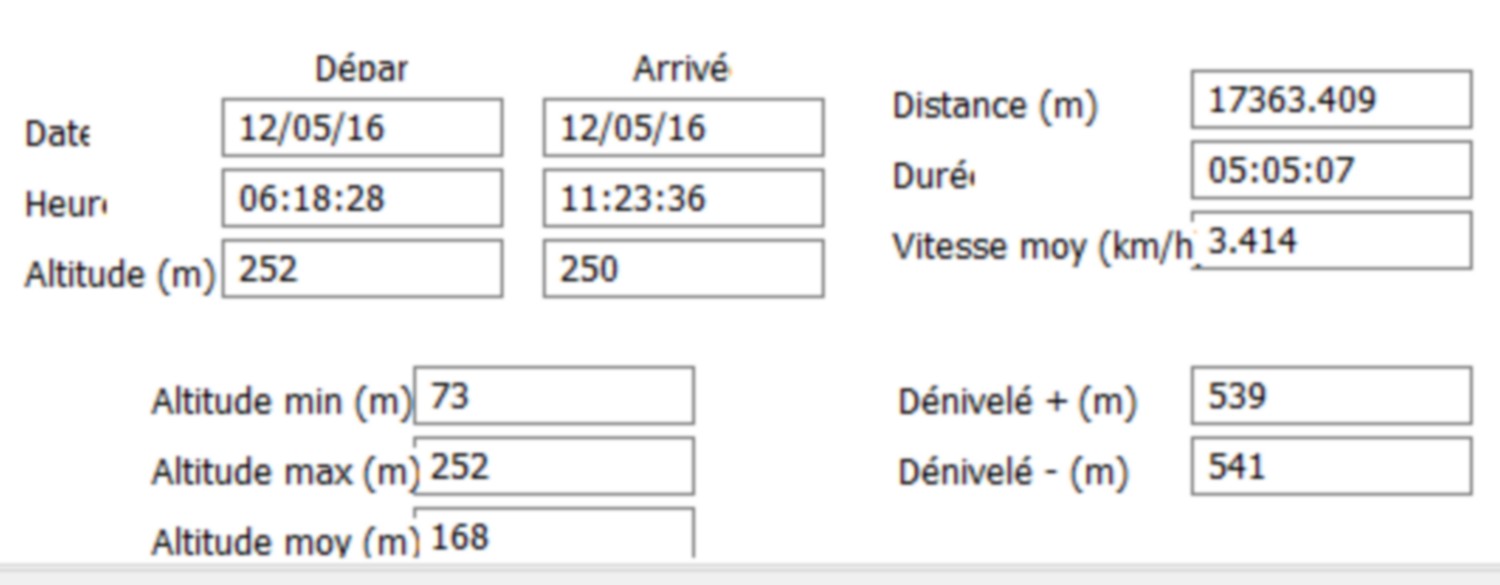Click the arrival altitude field 250
Screen dimensions: 1500x585
(684, 269)
